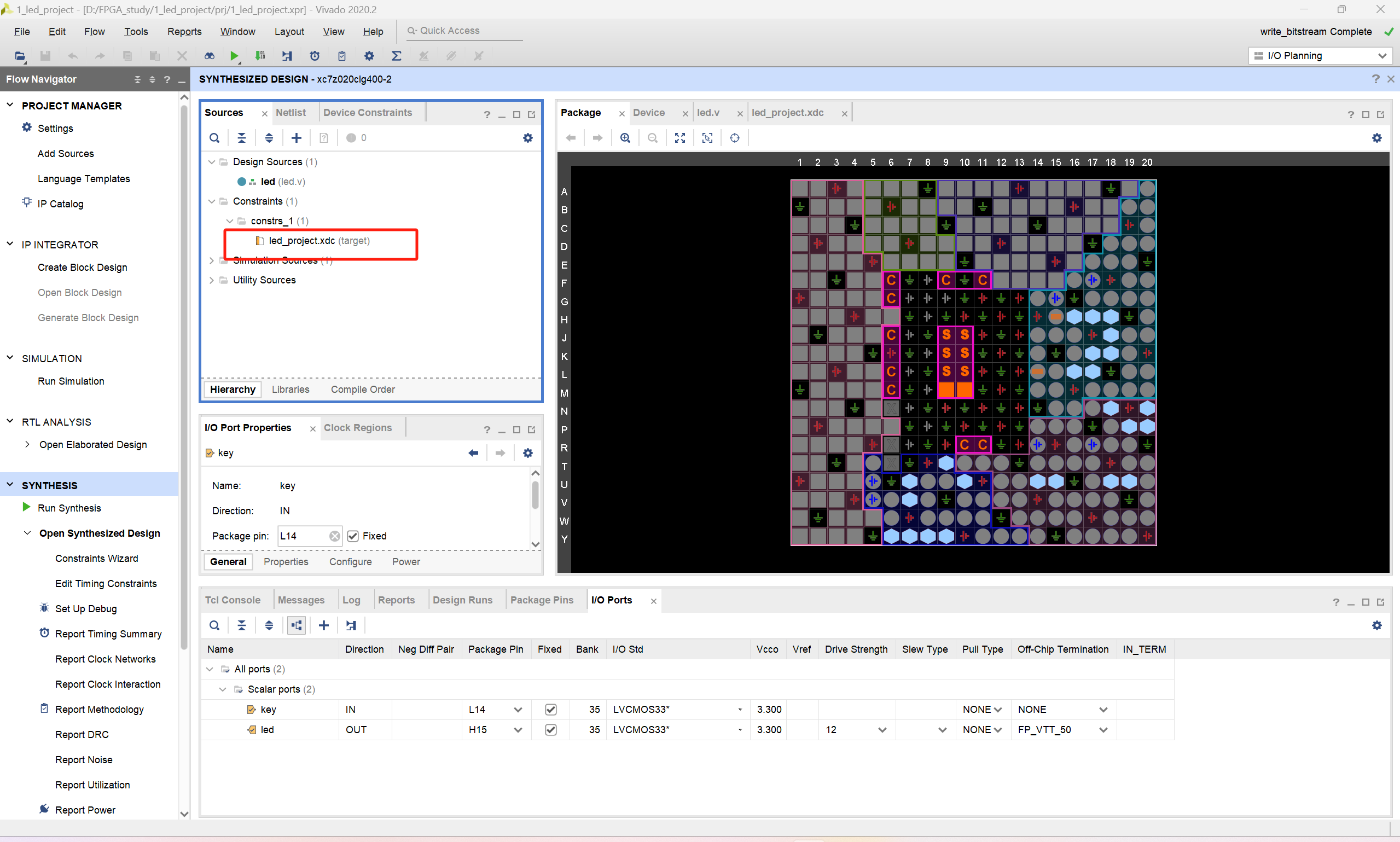
Task: Click the orange pin in Package view
Action: pyautogui.click(x=946, y=389)
